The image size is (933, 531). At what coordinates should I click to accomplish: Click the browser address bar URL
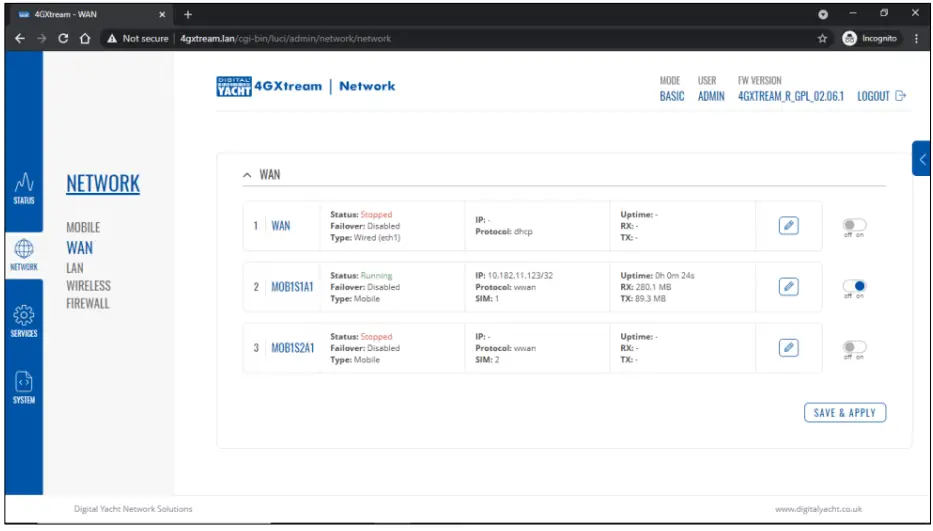[286, 38]
